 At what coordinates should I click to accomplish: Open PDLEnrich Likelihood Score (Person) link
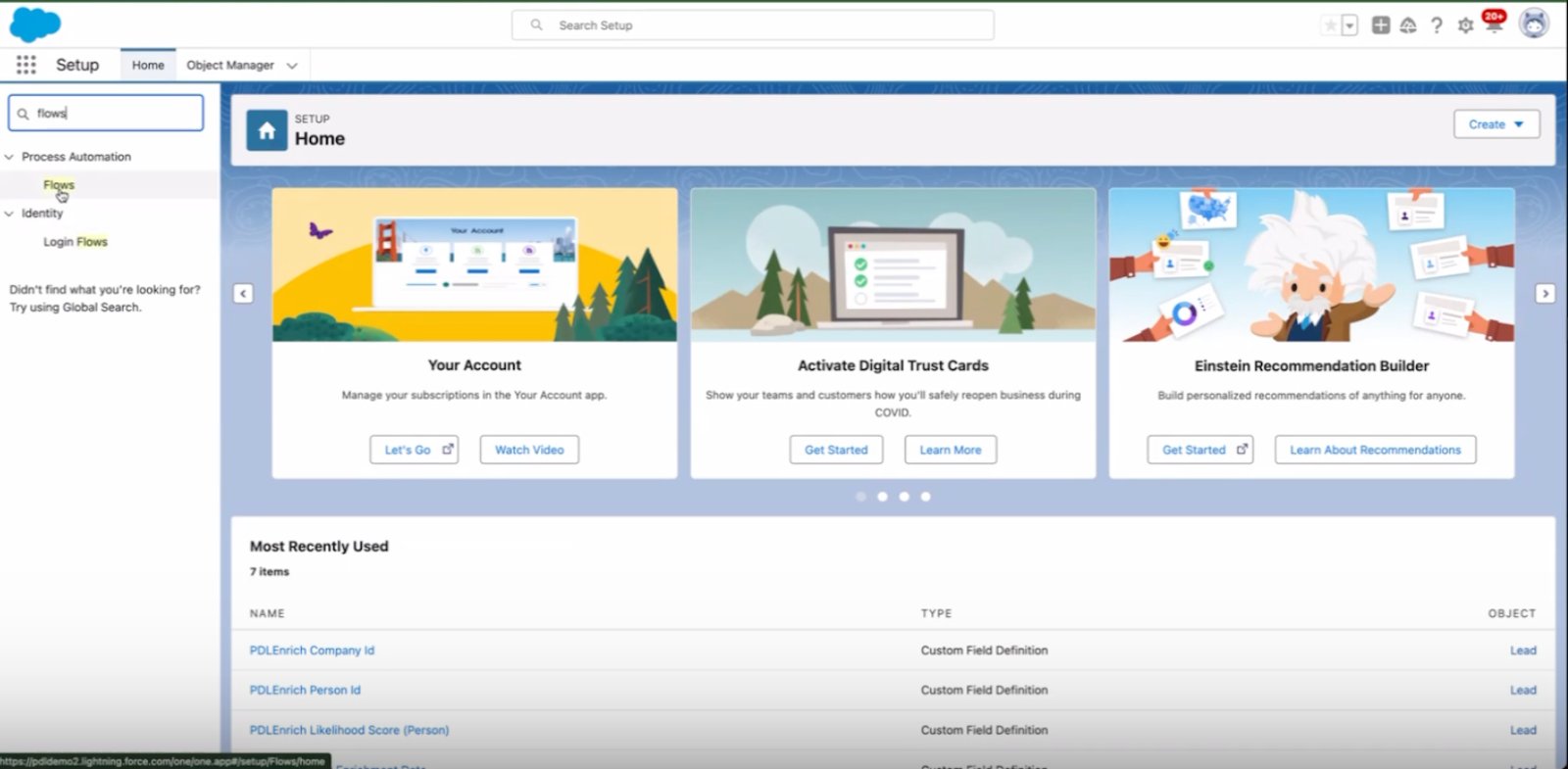click(349, 731)
